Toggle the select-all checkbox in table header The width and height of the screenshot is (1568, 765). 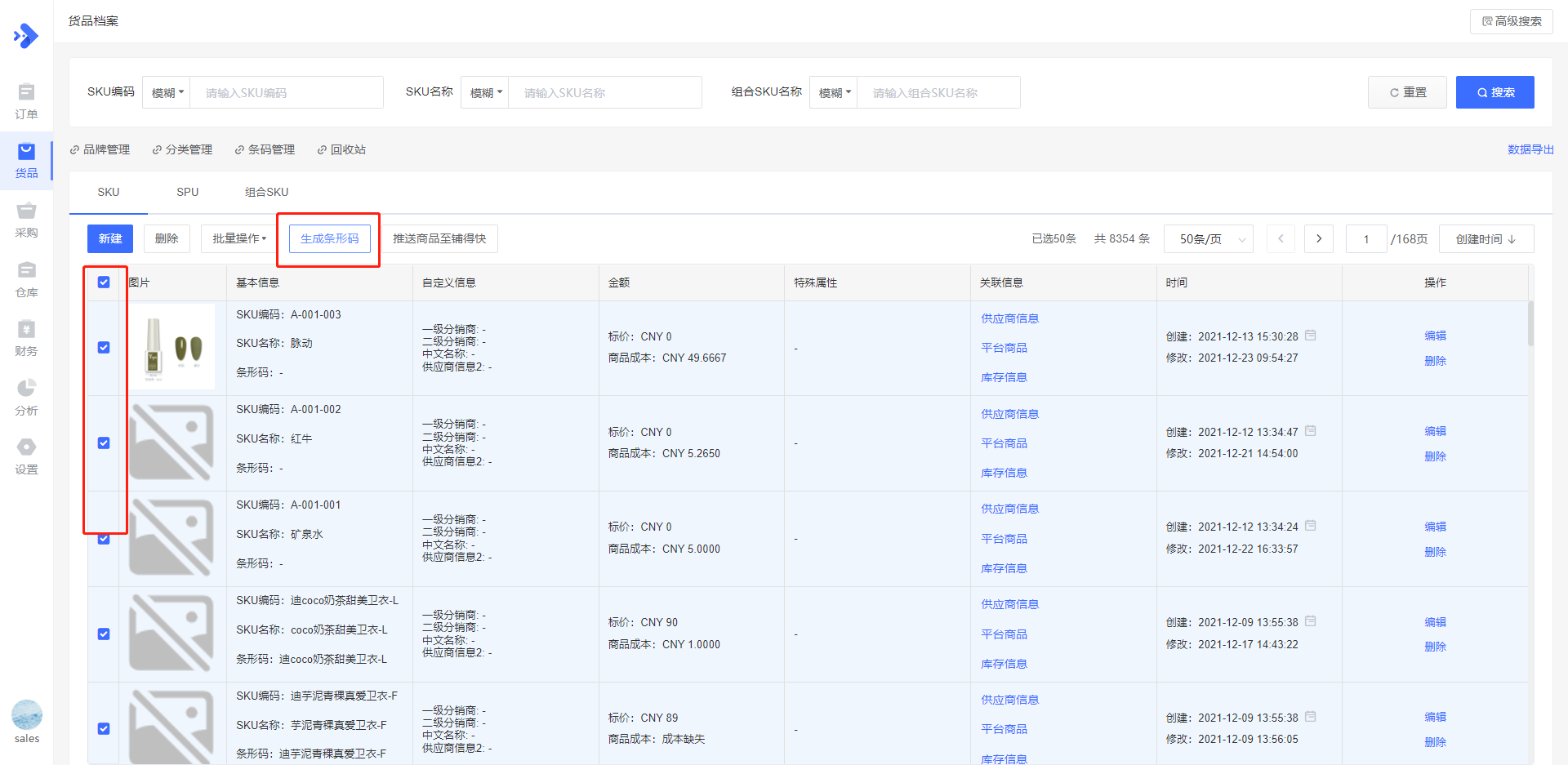pos(104,282)
